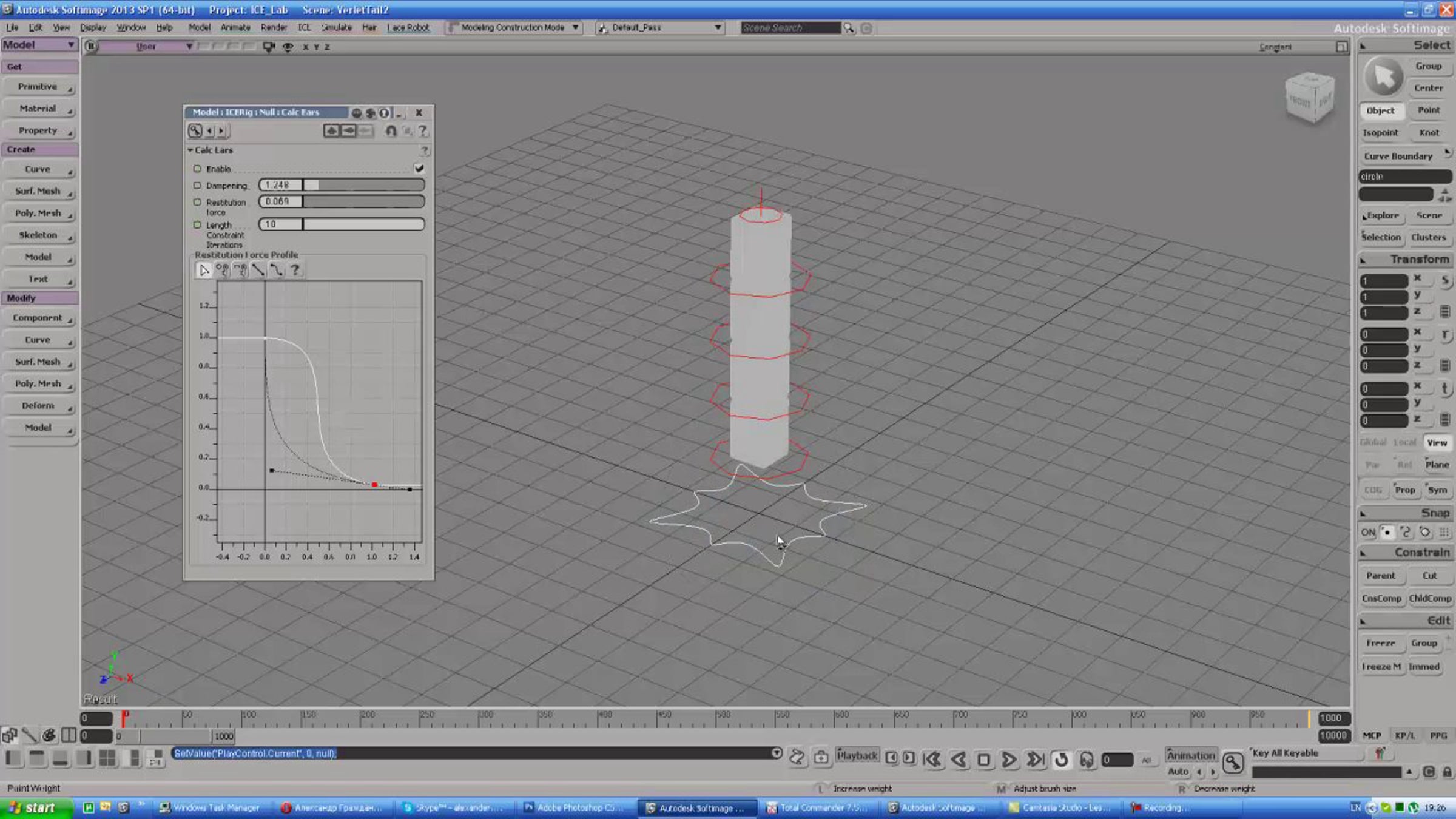1456x819 pixels.
Task: Open the Animation menu button
Action: 1191,755
